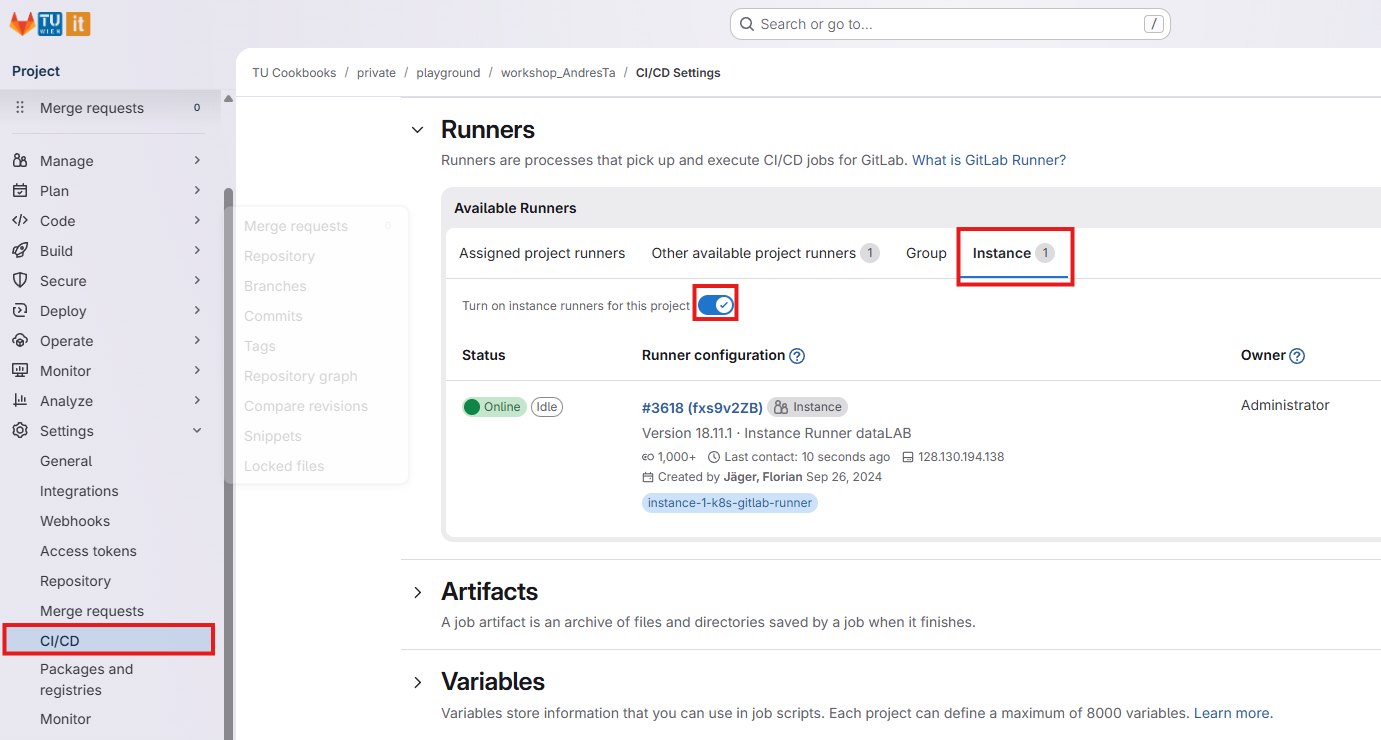Open workshop_AndresTa breadcrumb
Screen dimensions: 1381x740
(558, 73)
